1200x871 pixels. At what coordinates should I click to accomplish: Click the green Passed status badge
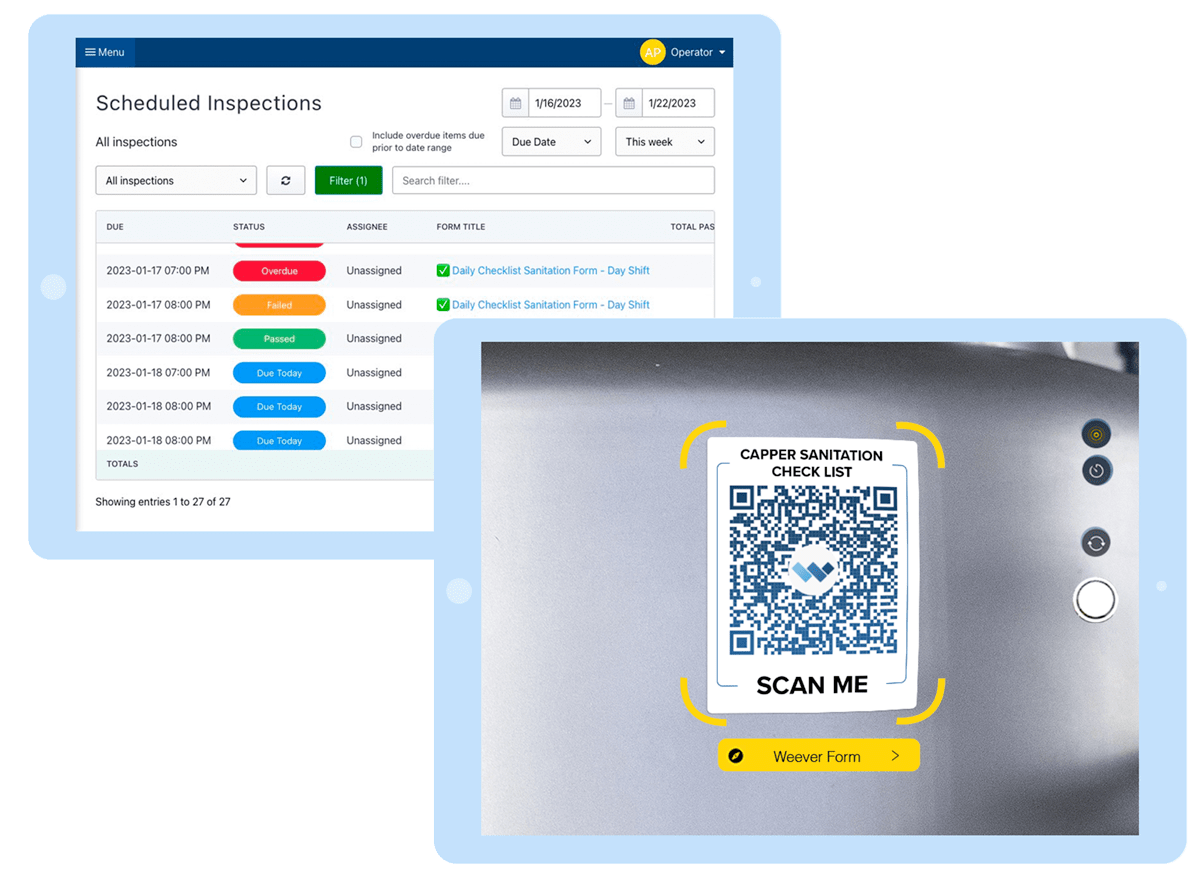click(x=279, y=339)
